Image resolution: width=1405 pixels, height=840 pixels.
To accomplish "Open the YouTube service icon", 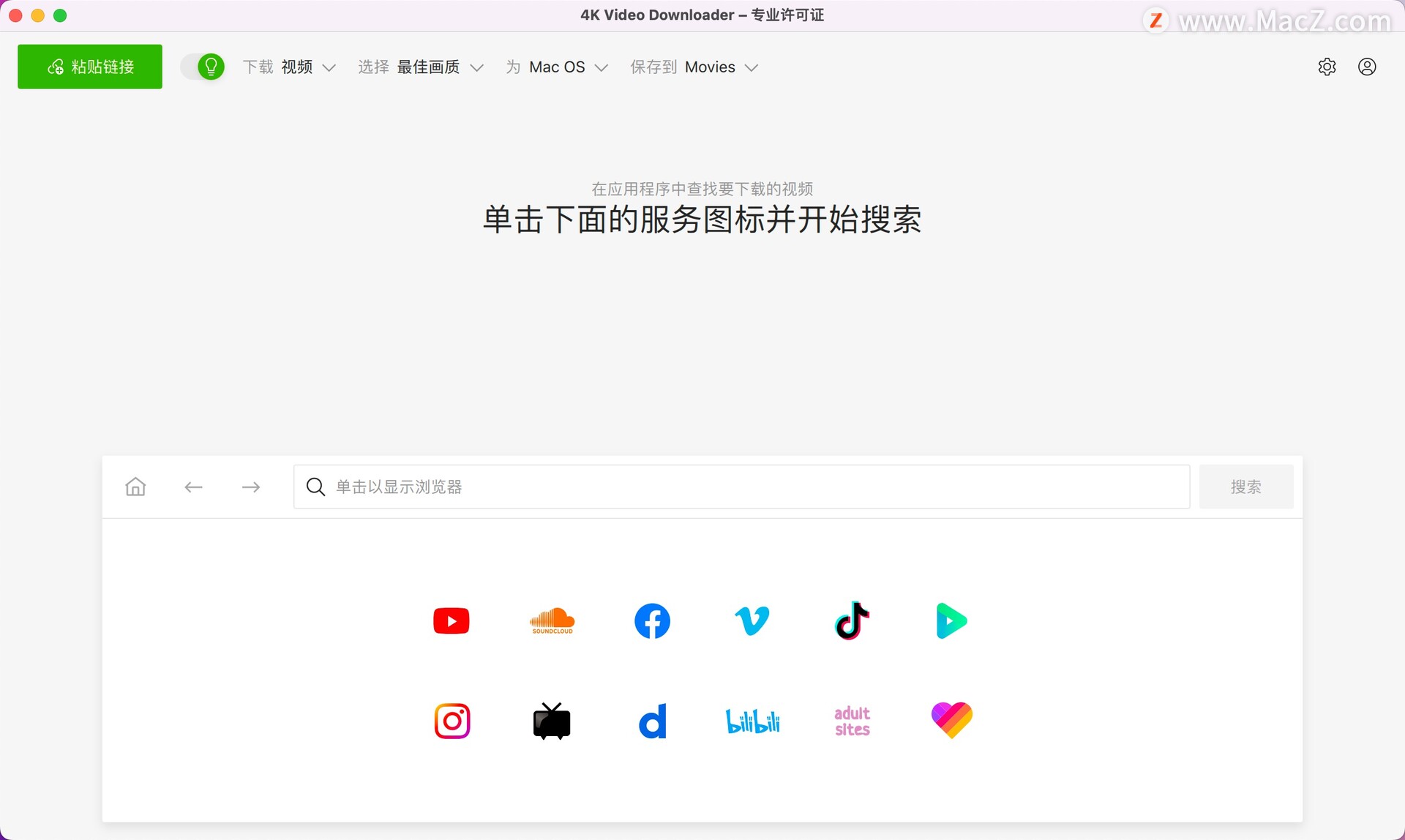I will click(x=451, y=621).
